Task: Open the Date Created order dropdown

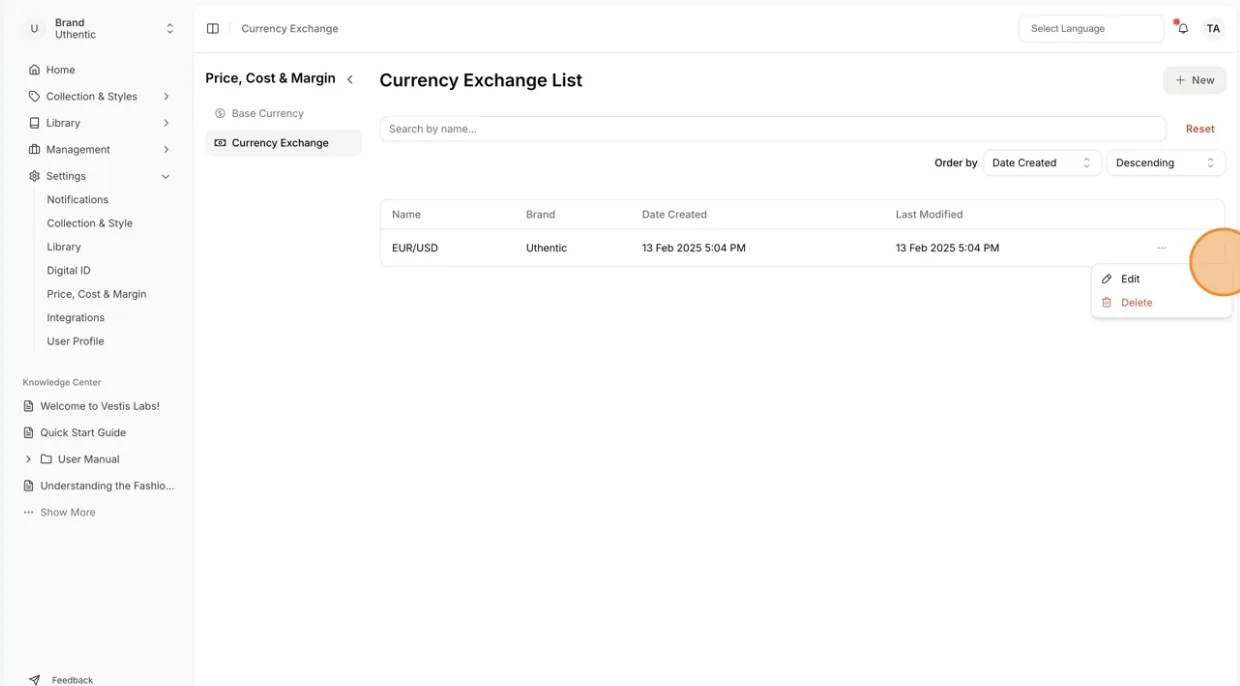Action: click(x=1042, y=163)
